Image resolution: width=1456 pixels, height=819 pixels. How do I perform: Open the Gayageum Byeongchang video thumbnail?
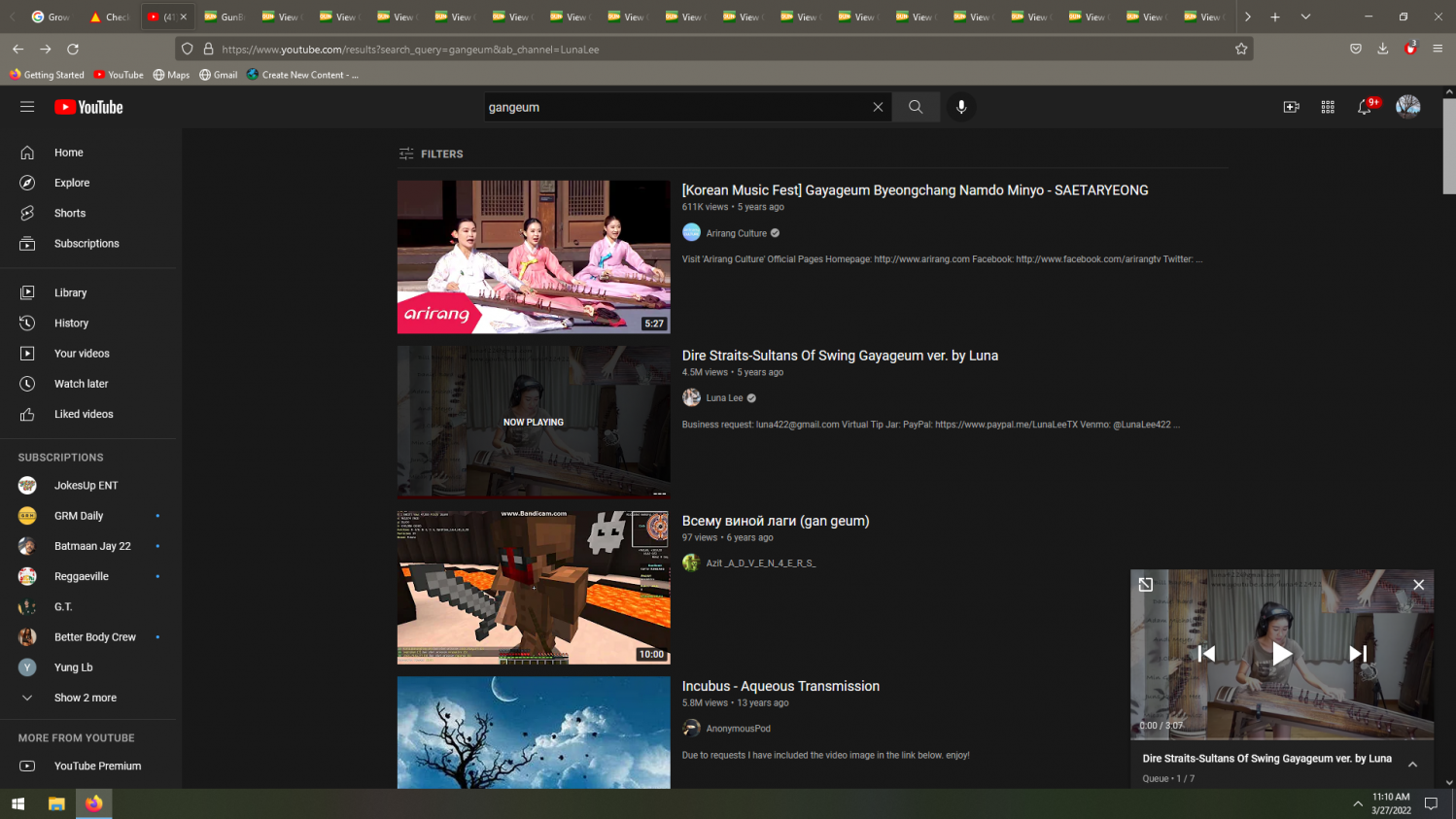click(x=534, y=256)
